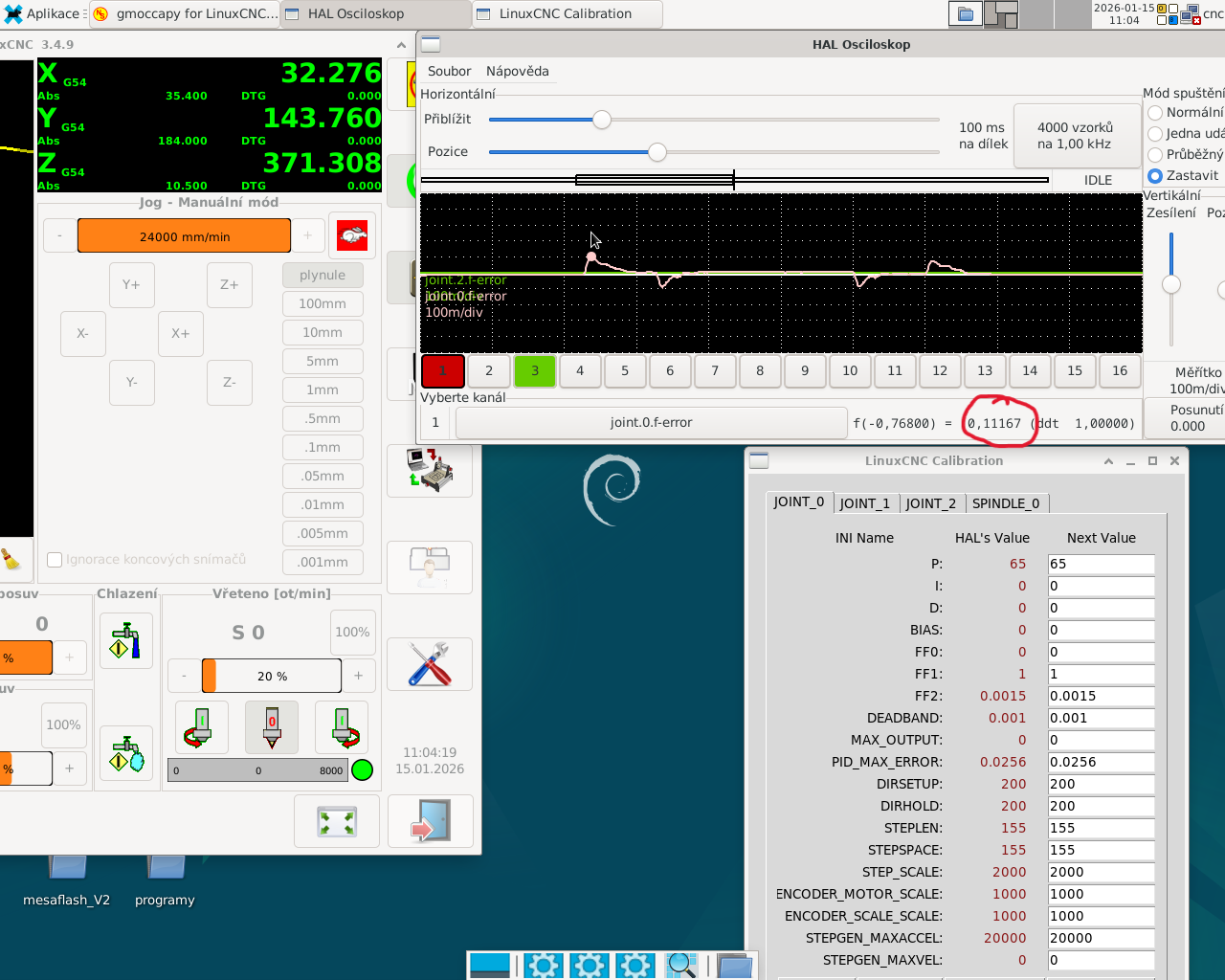Open the Soubor menu
Viewport: 1225px width, 980px height.
(x=449, y=71)
